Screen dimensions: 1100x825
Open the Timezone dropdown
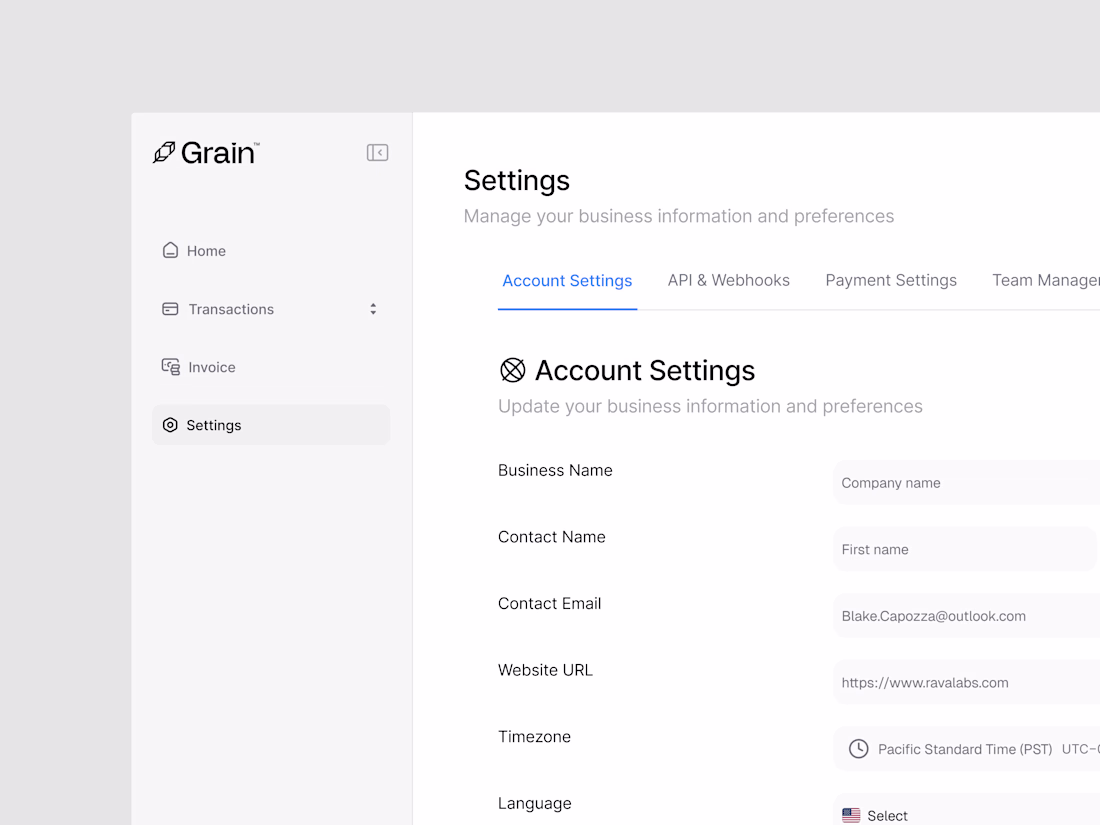point(967,749)
